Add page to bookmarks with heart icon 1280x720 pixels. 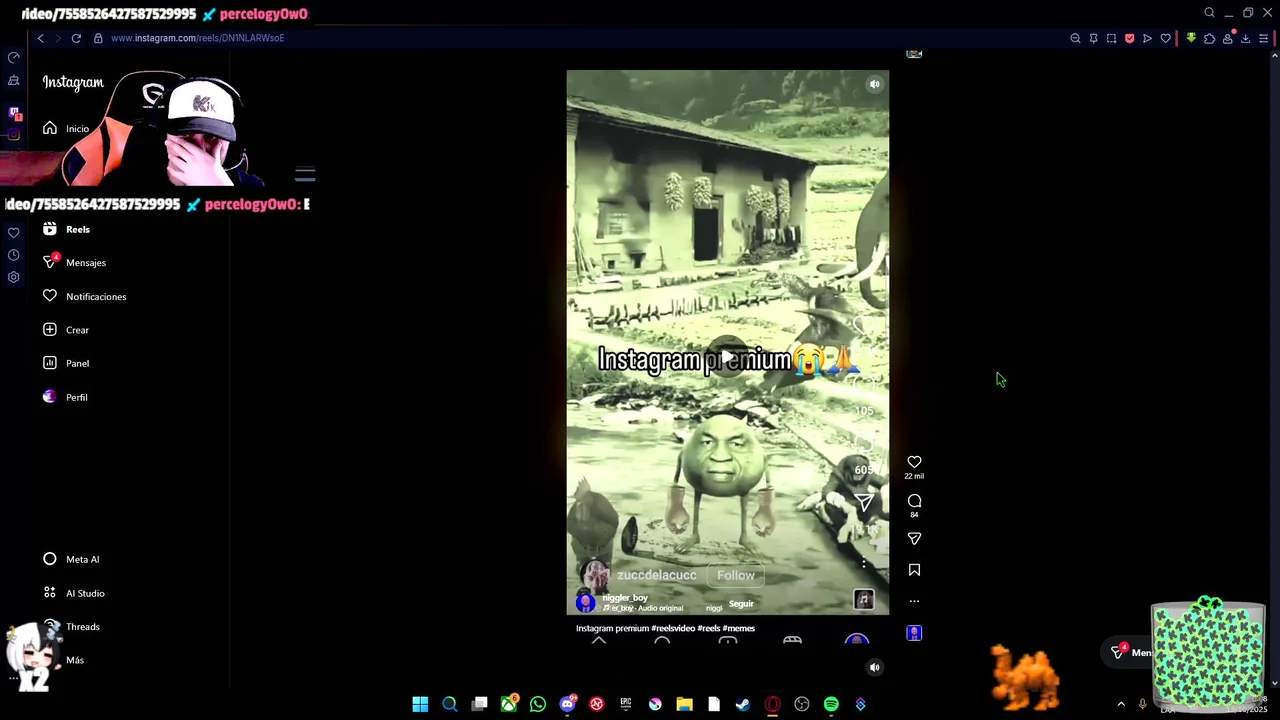[1165, 38]
